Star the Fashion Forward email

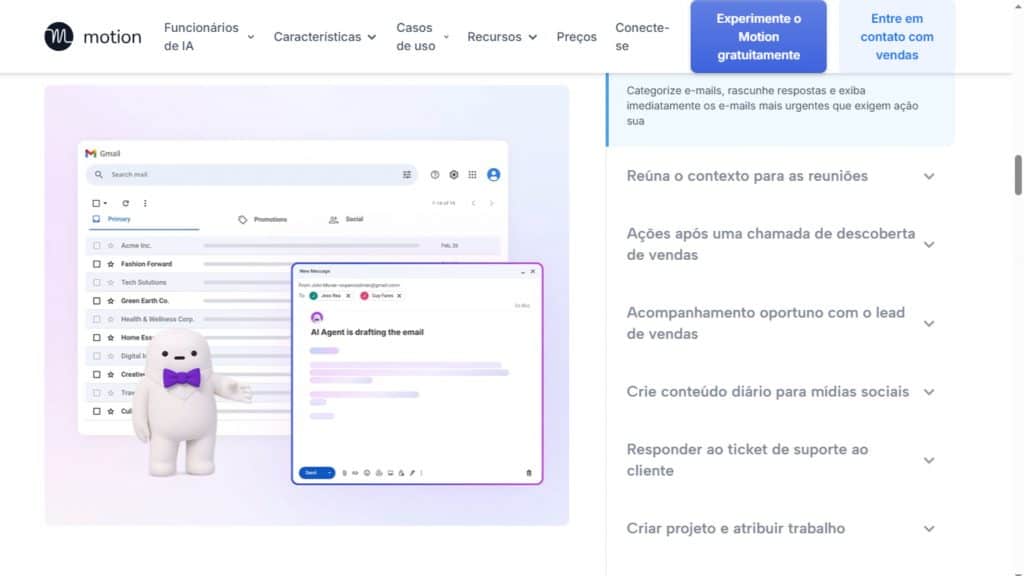coord(110,264)
